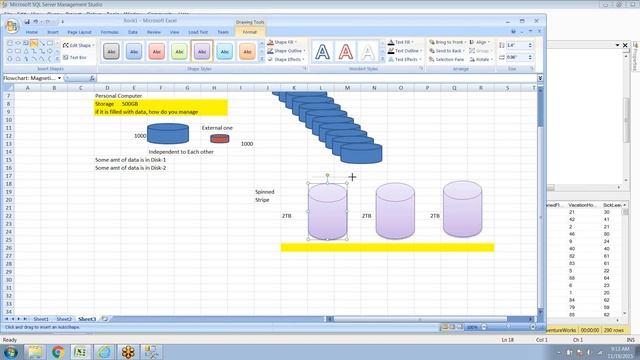This screenshot has height=360, width=640.
Task: Open the Shape Effects dropdown
Action: pos(286,60)
